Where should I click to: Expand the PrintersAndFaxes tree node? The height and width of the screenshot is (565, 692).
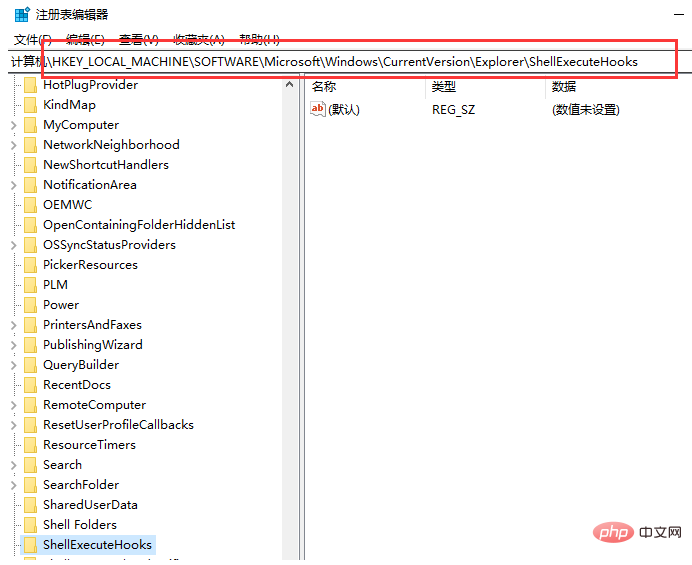(14, 325)
